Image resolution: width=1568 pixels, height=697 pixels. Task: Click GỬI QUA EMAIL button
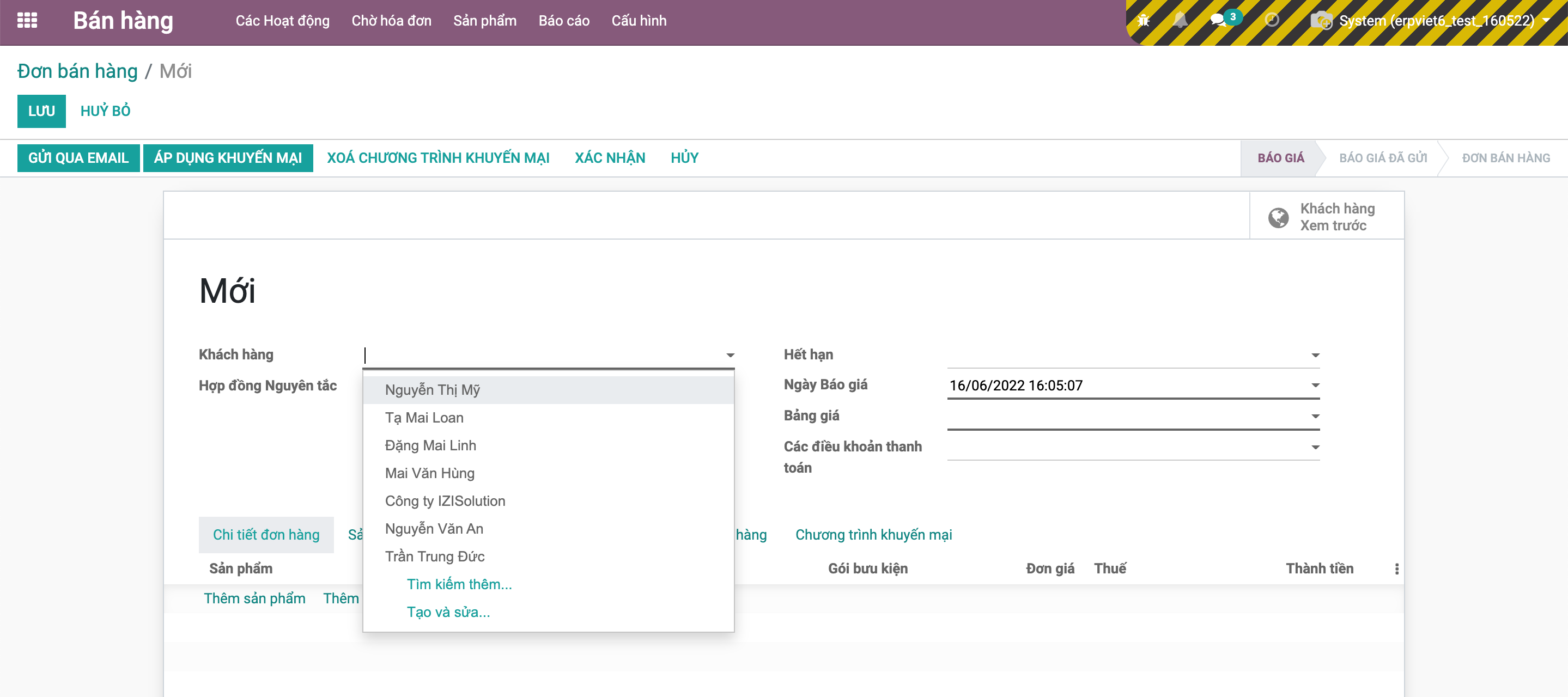[x=78, y=158]
